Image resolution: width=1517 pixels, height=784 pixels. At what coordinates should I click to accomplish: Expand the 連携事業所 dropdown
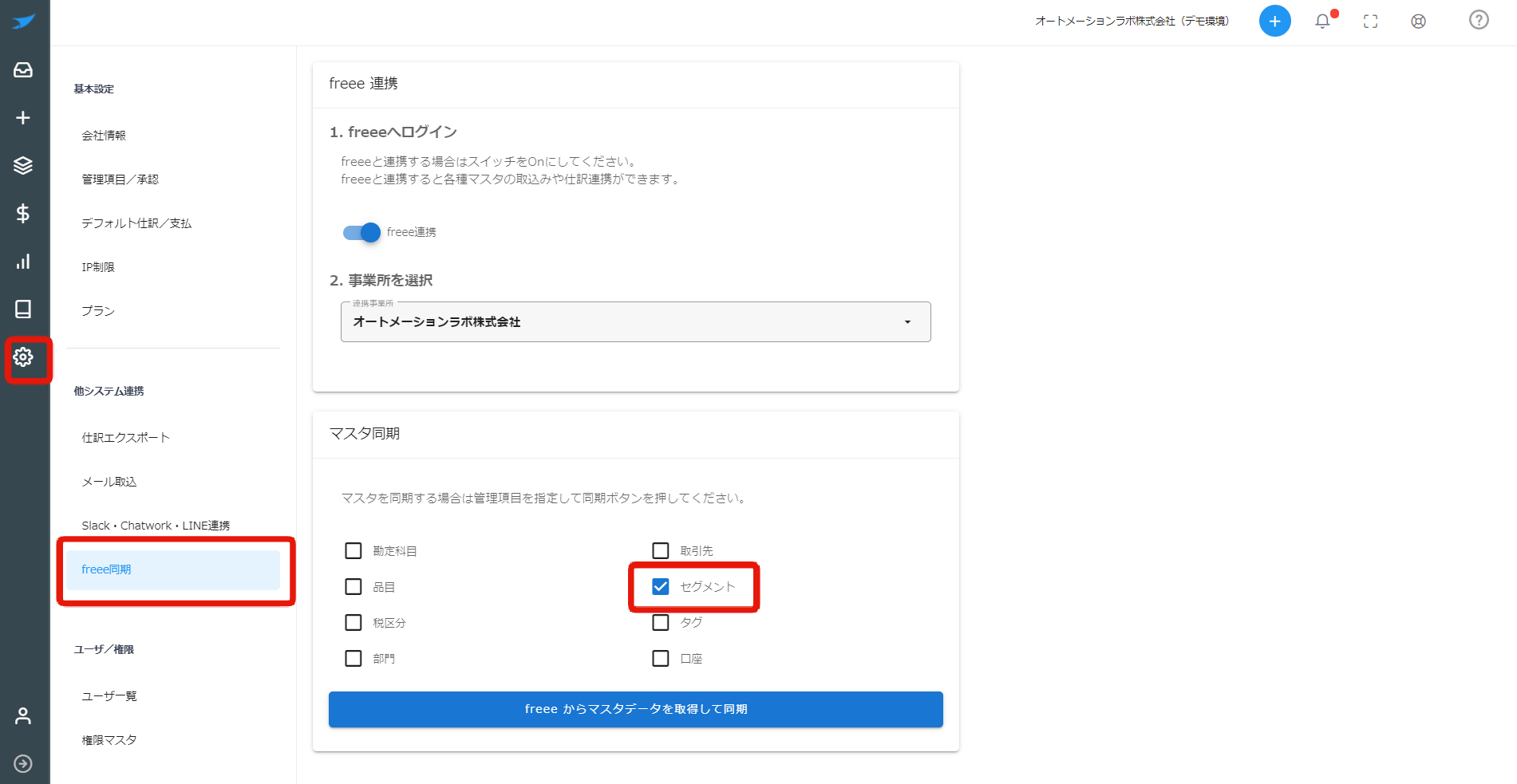click(636, 322)
